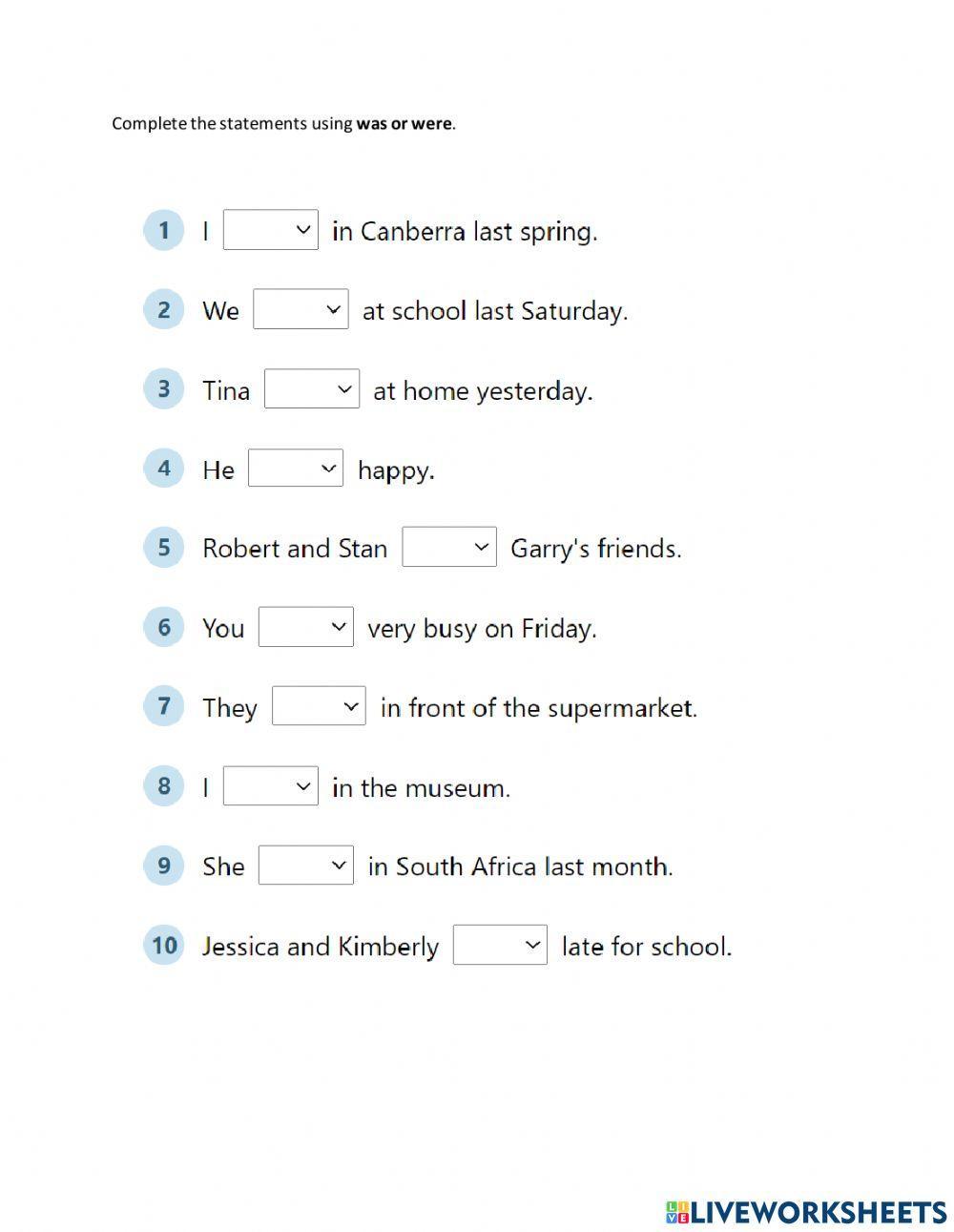Expand the dropdown after "They"
954x1232 pixels.
(319, 706)
